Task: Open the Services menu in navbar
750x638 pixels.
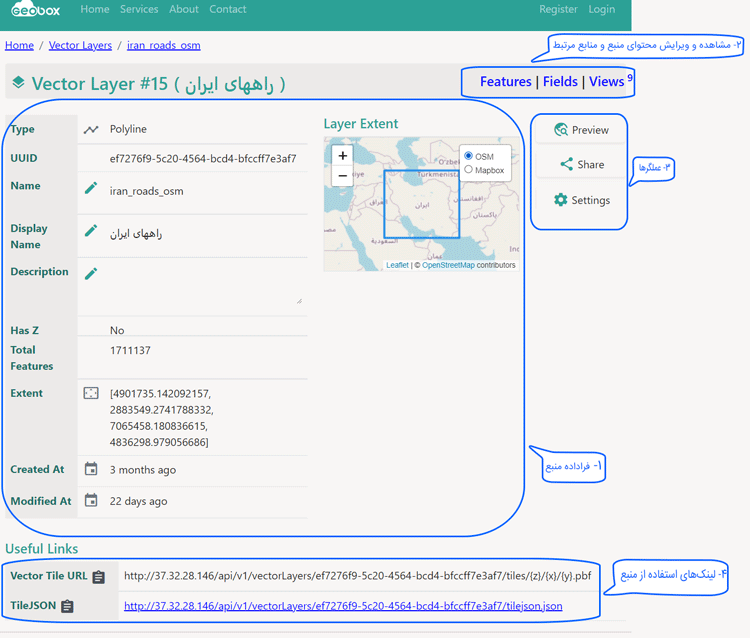Action: click(139, 9)
